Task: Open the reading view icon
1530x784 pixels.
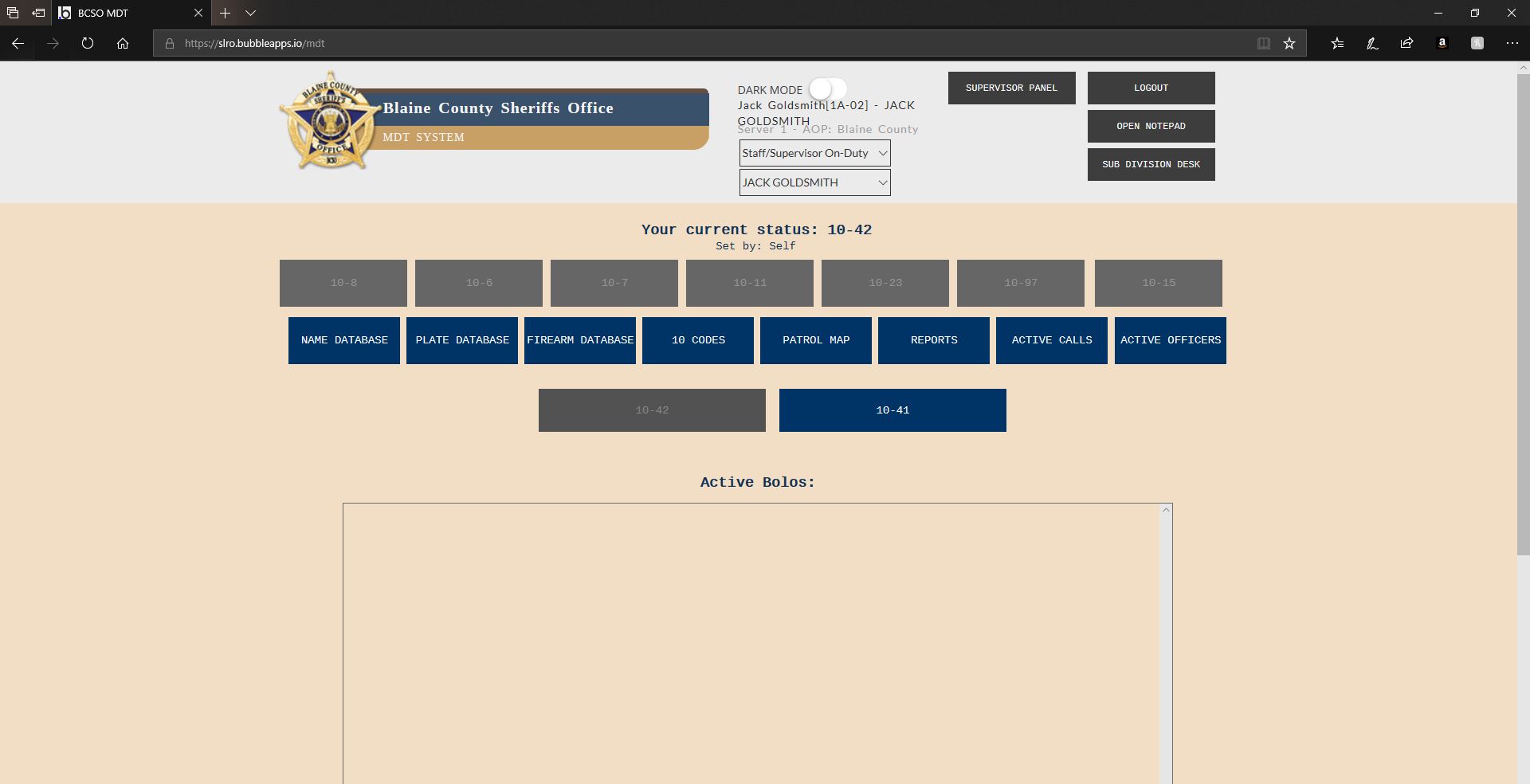Action: 1264,44
